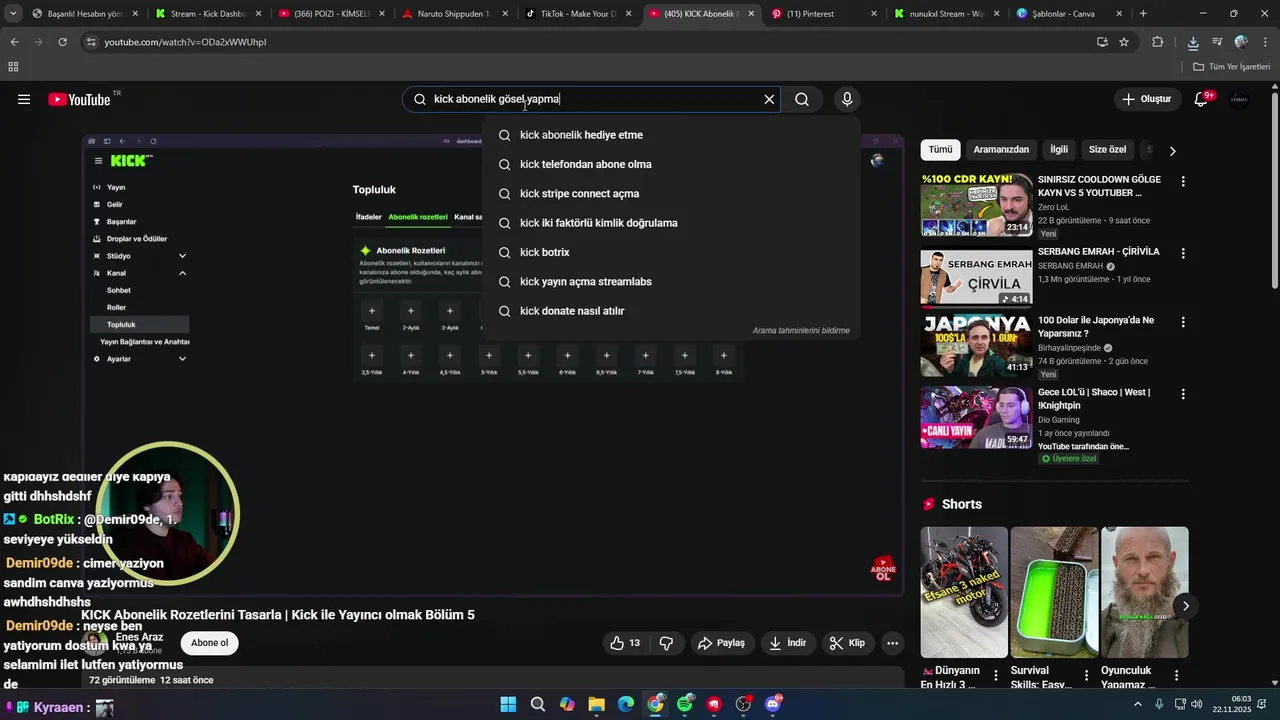Switch to the Naruto Shippuden tab
Image resolution: width=1280 pixels, height=720 pixels.
[453, 14]
